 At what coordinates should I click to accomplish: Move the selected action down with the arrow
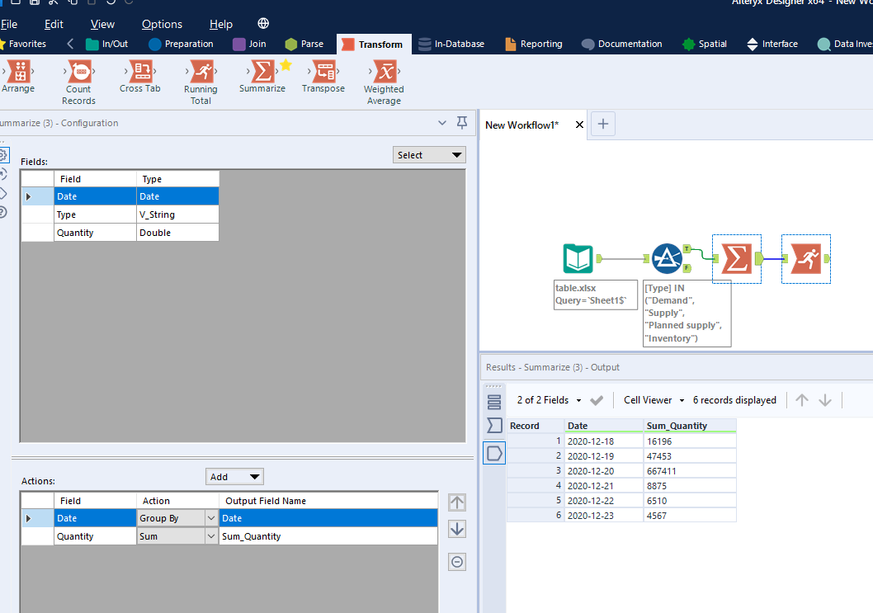[x=457, y=529]
